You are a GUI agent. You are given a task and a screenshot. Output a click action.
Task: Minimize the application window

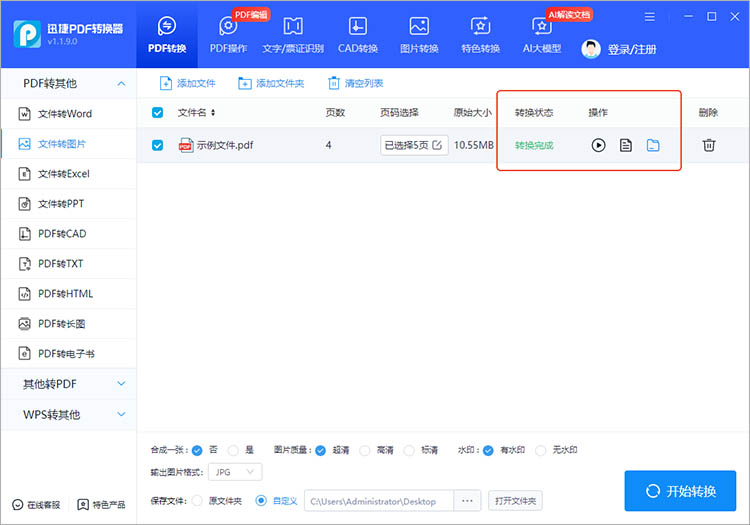[688, 17]
